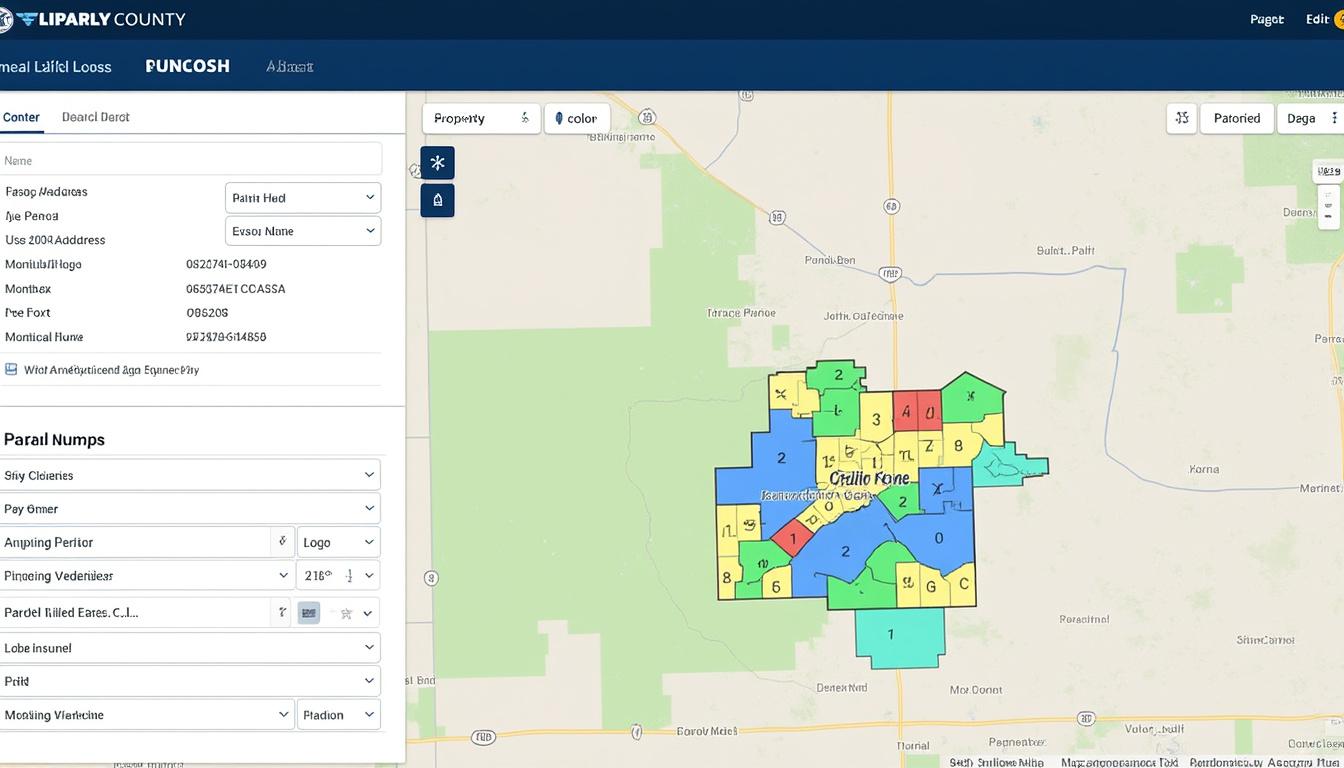Screen dimensions: 1344x768
Task: Select the lock tool below the asterisk icon
Action: pyautogui.click(x=437, y=199)
